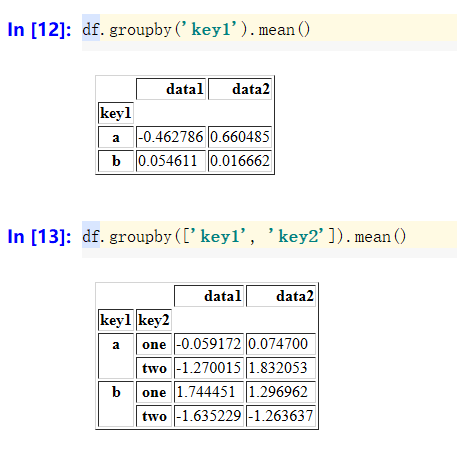Click value -1.635229

(x=209, y=416)
